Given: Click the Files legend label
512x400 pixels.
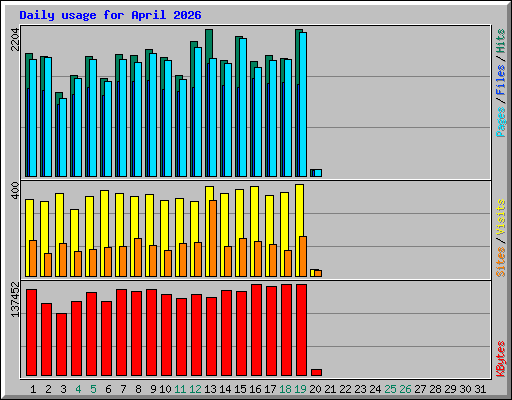Looking at the screenshot, I should point(501,80).
